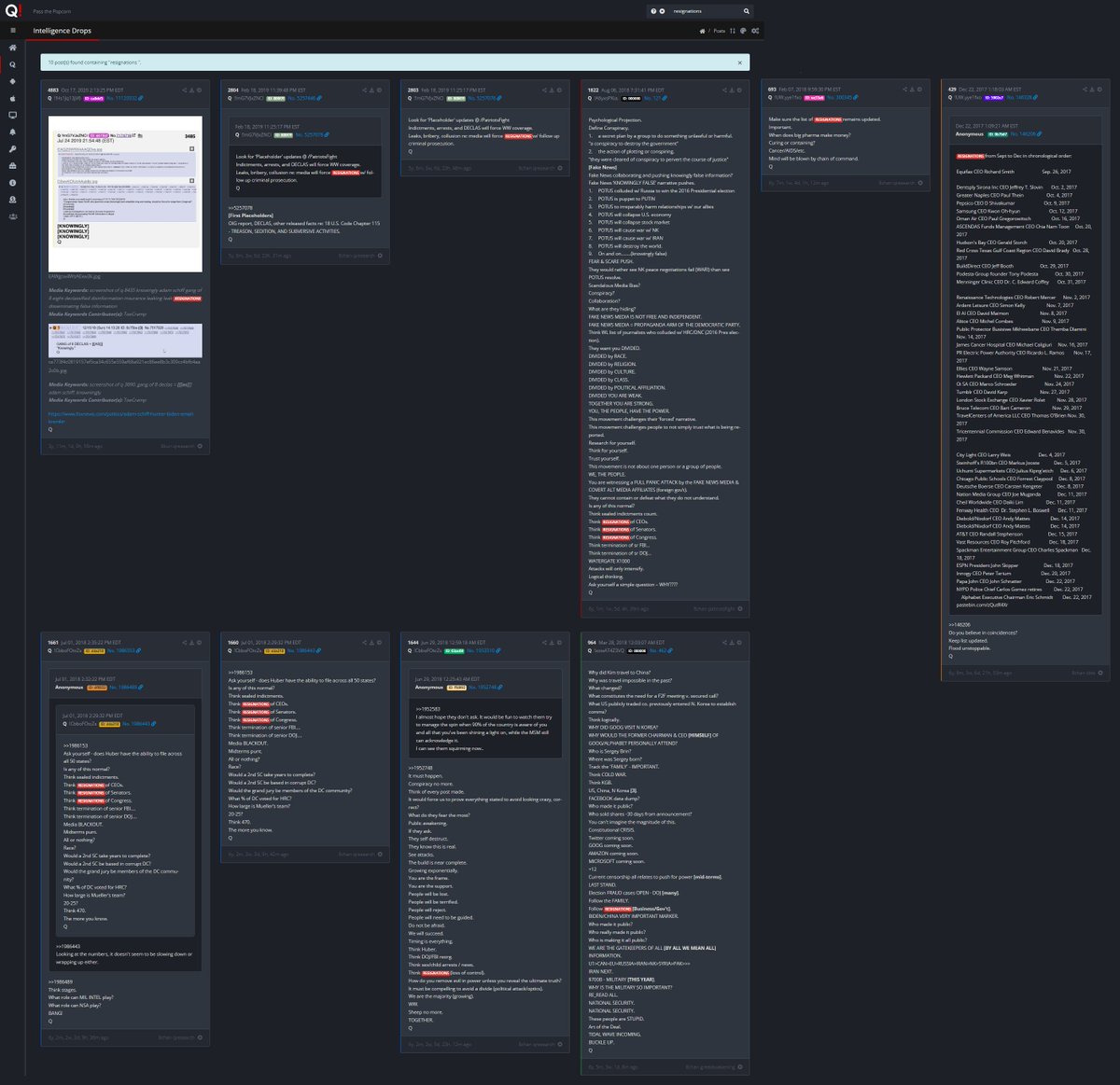The height and width of the screenshot is (1085, 1120).
Task: Click the search help question icon
Action: (653, 11)
